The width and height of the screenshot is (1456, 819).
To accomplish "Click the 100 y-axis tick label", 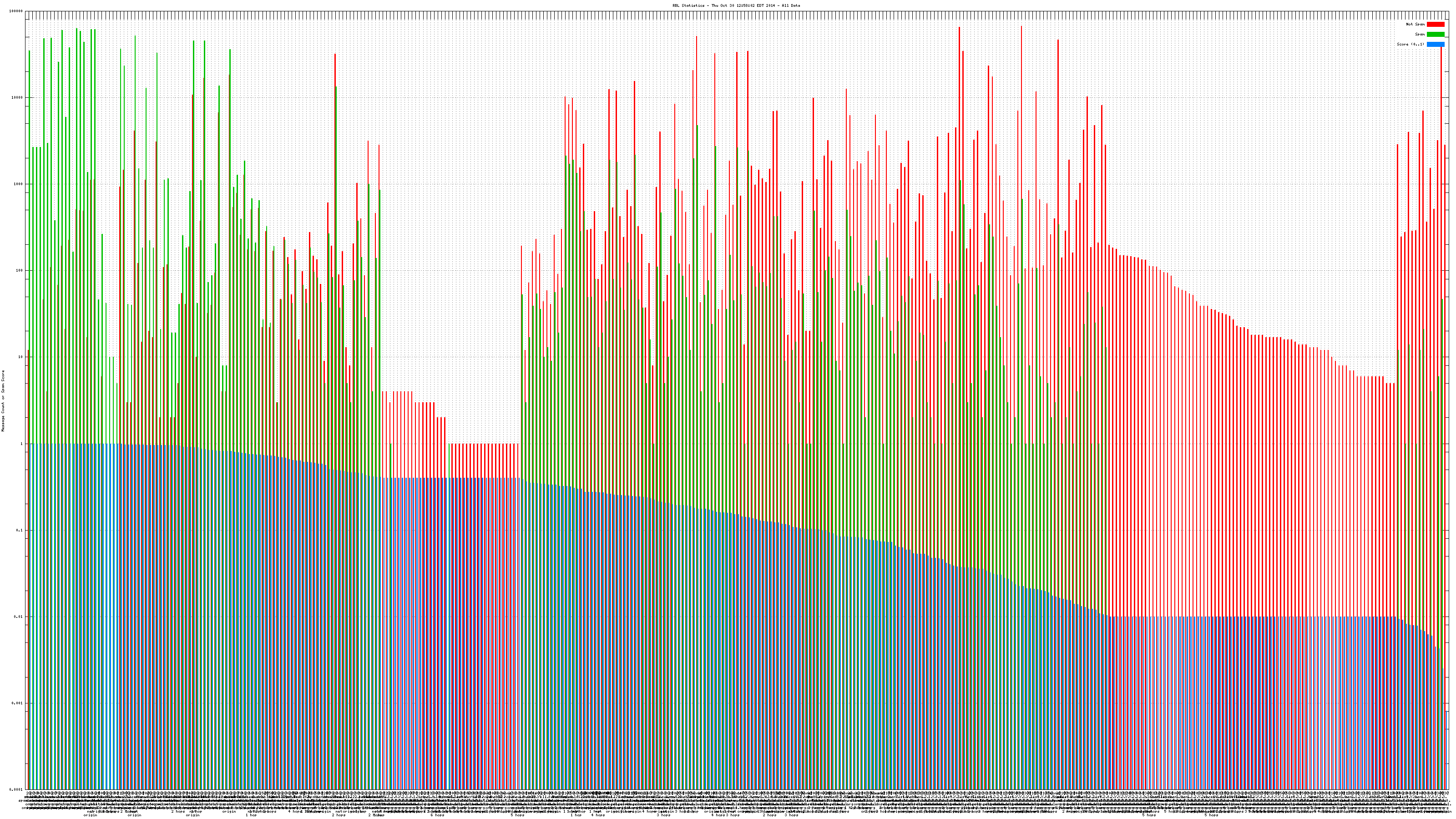I will tap(20, 271).
